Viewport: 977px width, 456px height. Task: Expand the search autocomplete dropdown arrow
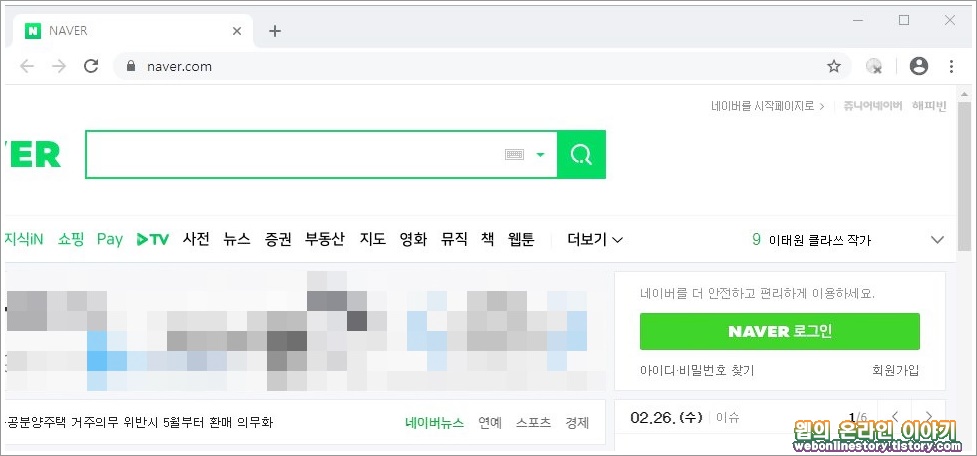point(540,154)
